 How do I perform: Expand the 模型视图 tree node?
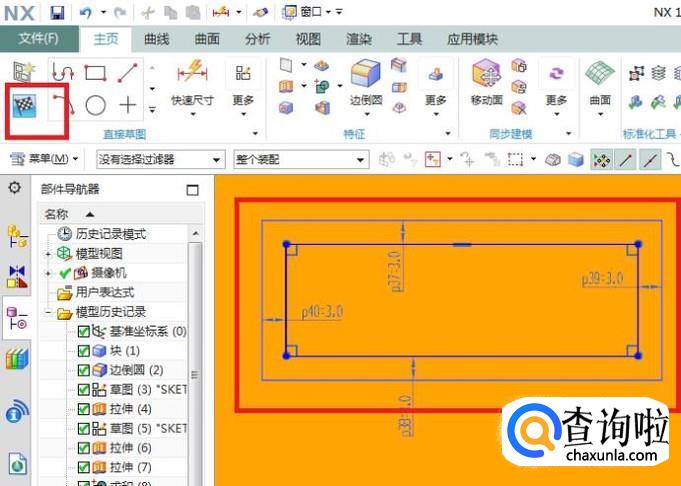48,254
